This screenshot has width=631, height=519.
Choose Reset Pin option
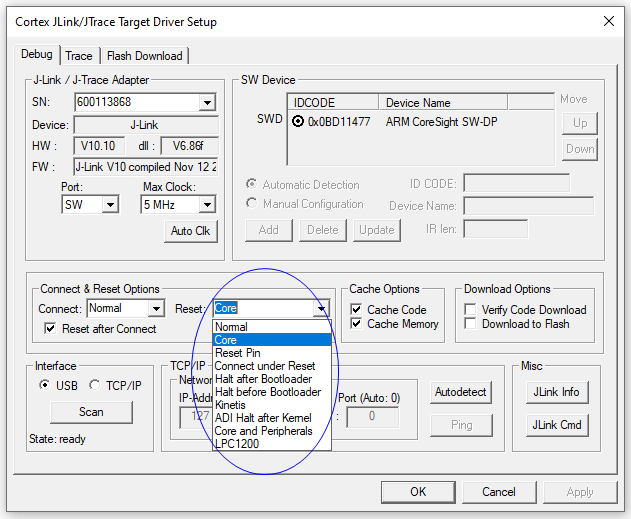[x=272, y=353]
